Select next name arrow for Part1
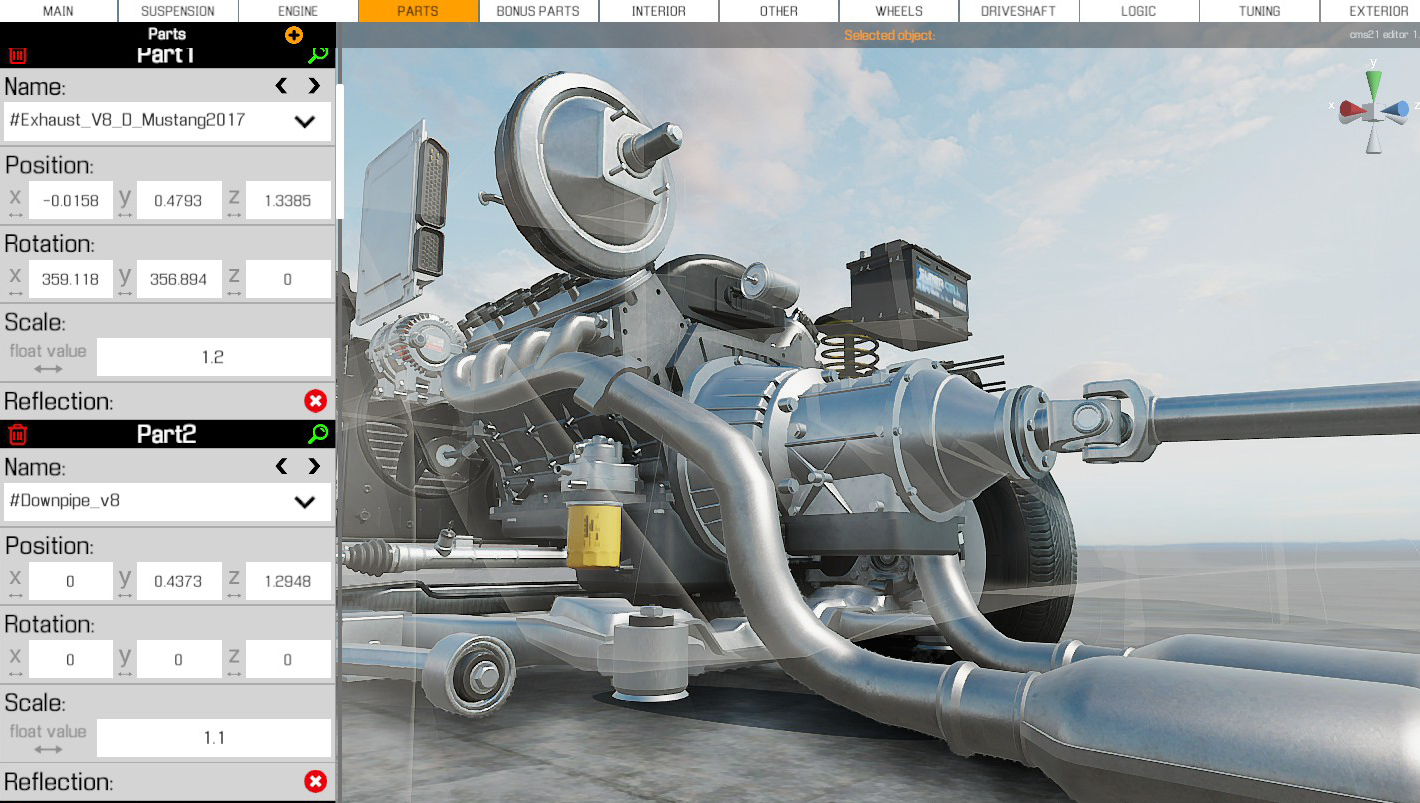The height and width of the screenshot is (803, 1420). [x=314, y=86]
